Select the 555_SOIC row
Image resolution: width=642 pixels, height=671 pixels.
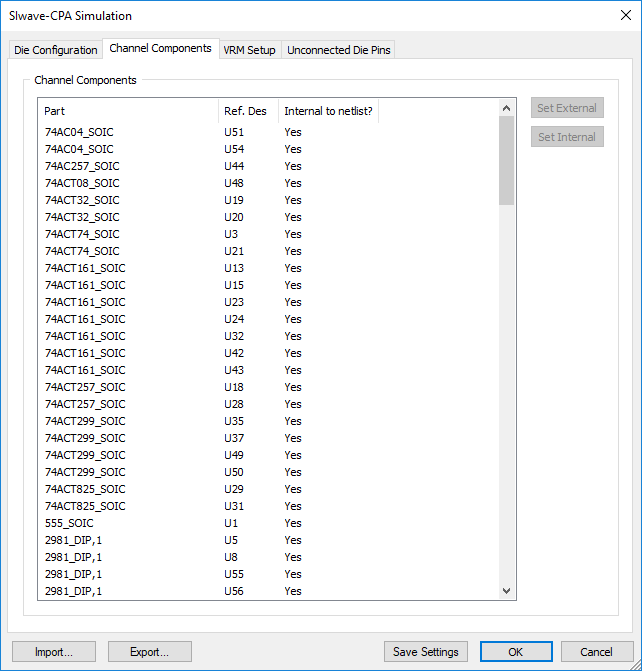click(268, 523)
